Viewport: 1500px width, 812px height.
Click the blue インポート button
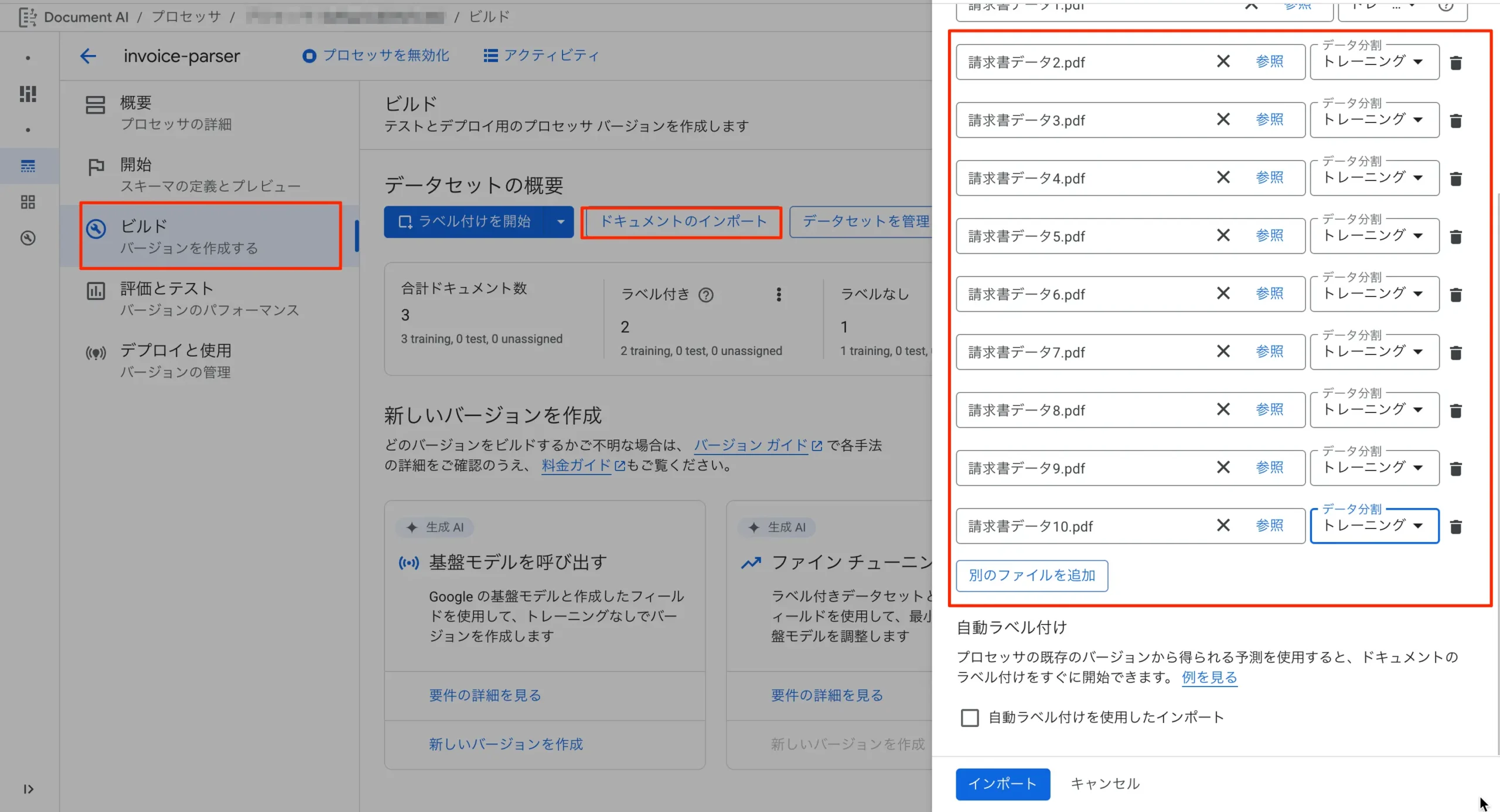pos(1003,784)
